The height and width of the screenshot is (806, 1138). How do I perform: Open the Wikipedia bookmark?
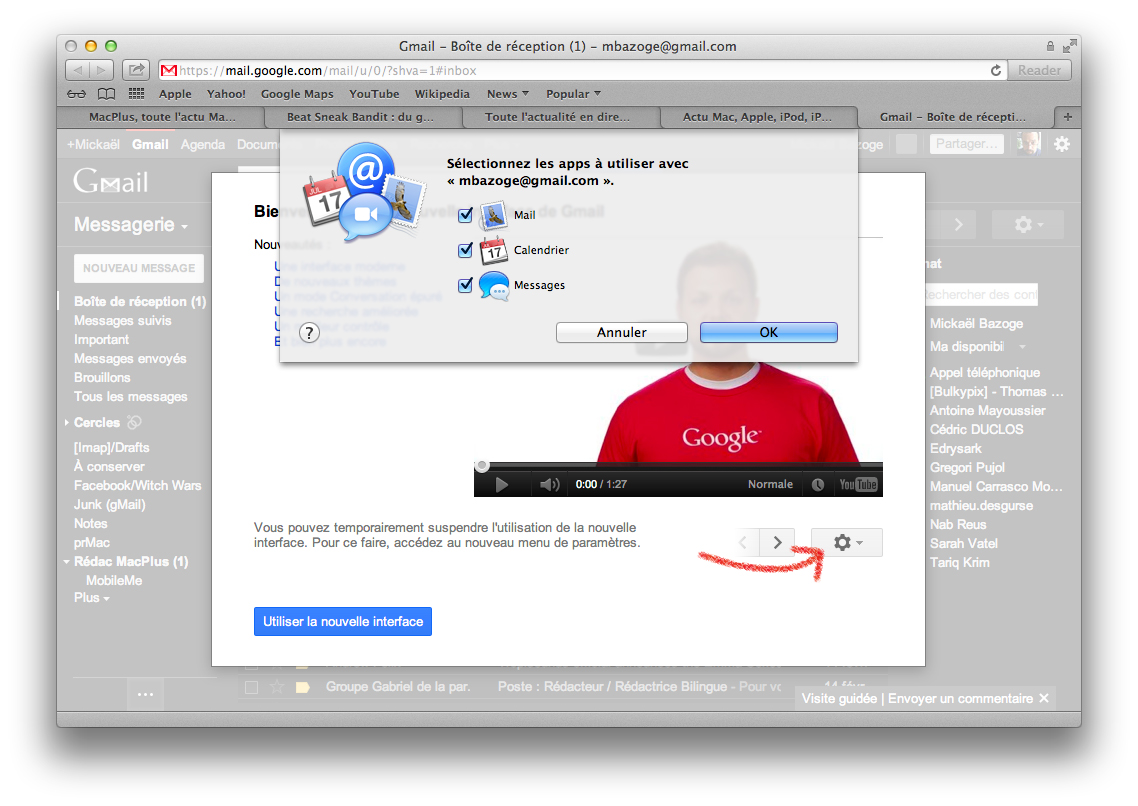click(x=442, y=94)
